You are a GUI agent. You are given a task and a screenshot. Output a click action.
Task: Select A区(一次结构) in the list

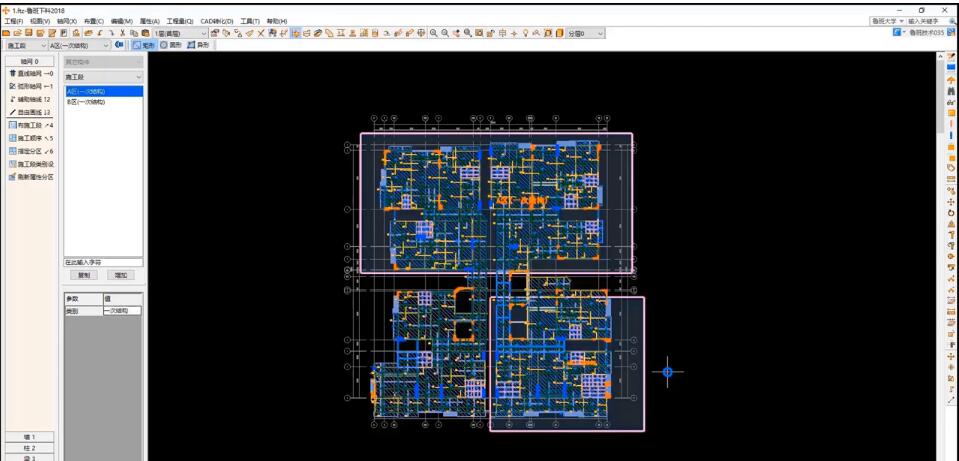[x=104, y=91]
